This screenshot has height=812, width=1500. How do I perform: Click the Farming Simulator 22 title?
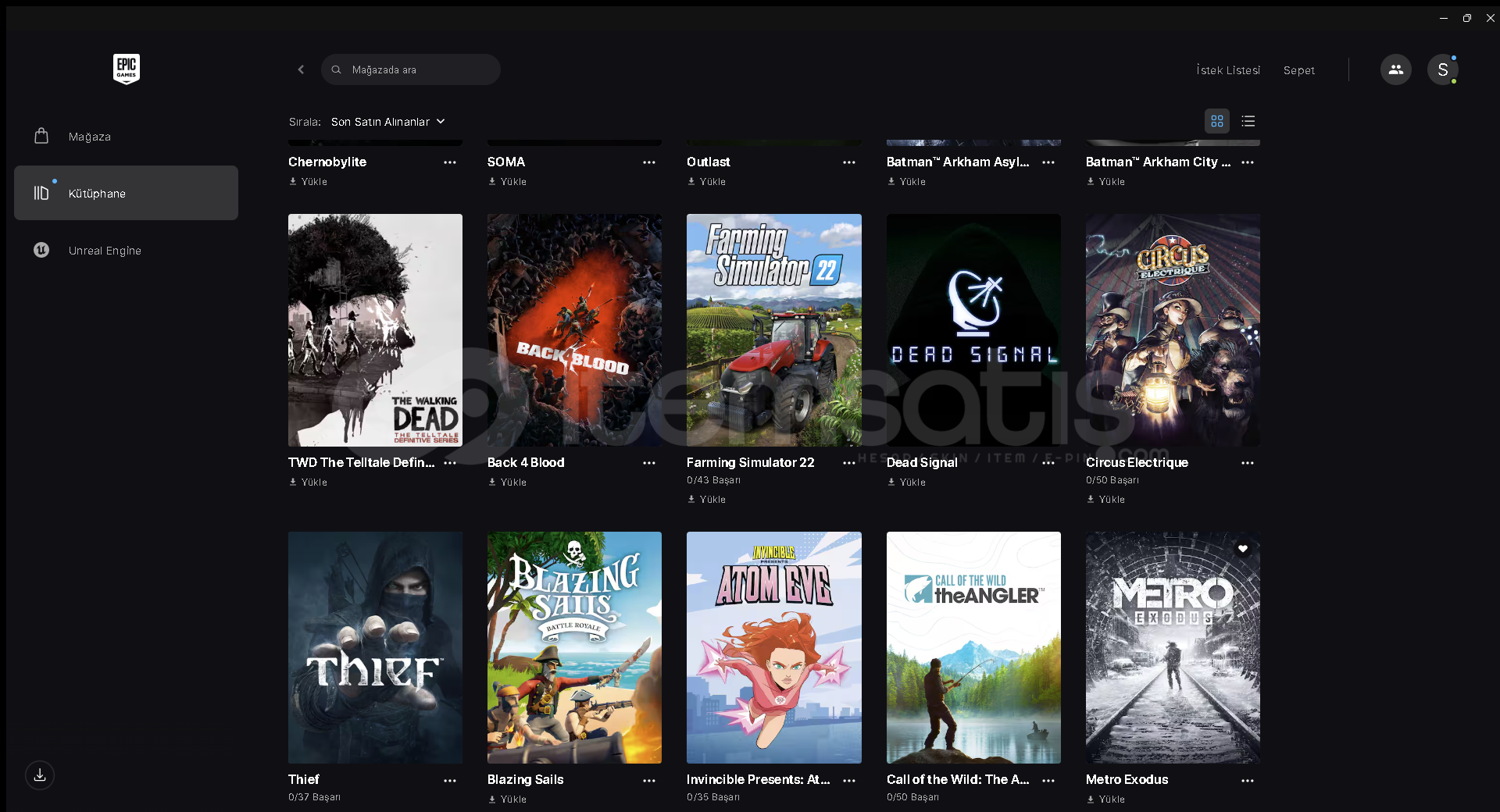coord(751,463)
